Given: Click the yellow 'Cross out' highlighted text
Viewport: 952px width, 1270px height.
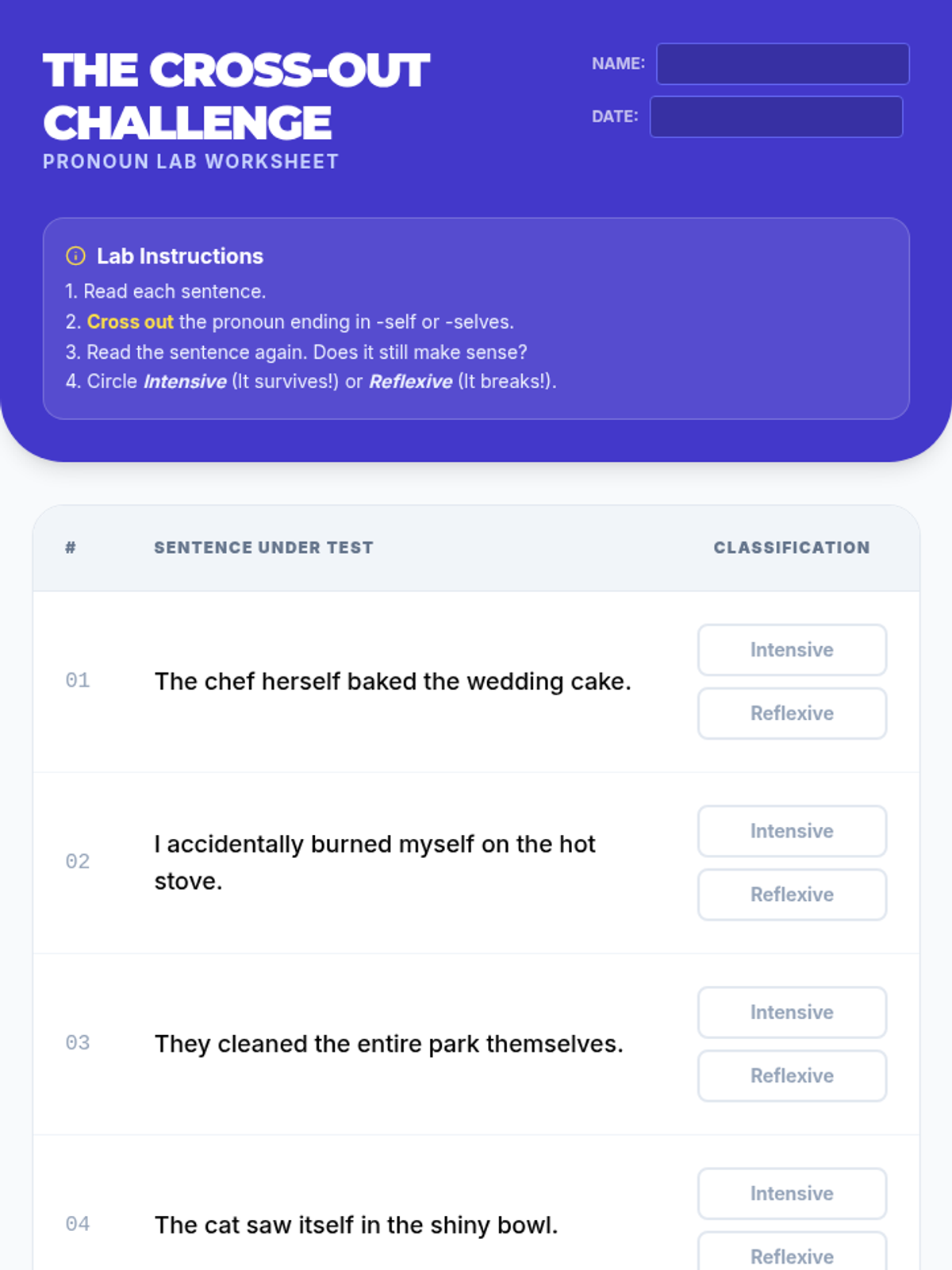Looking at the screenshot, I should point(130,322).
